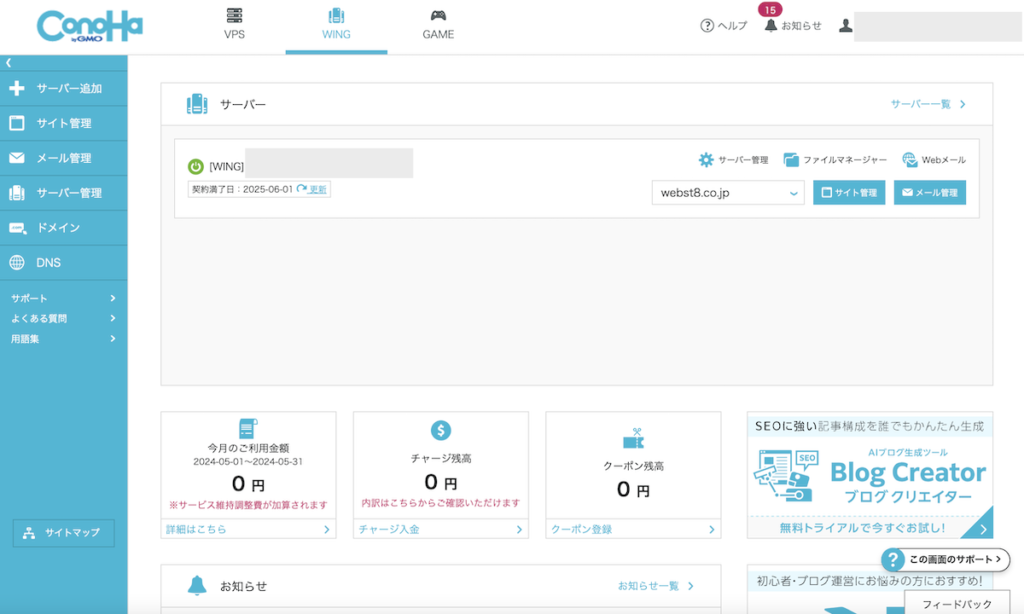Click the help question mark icon

(x=706, y=25)
